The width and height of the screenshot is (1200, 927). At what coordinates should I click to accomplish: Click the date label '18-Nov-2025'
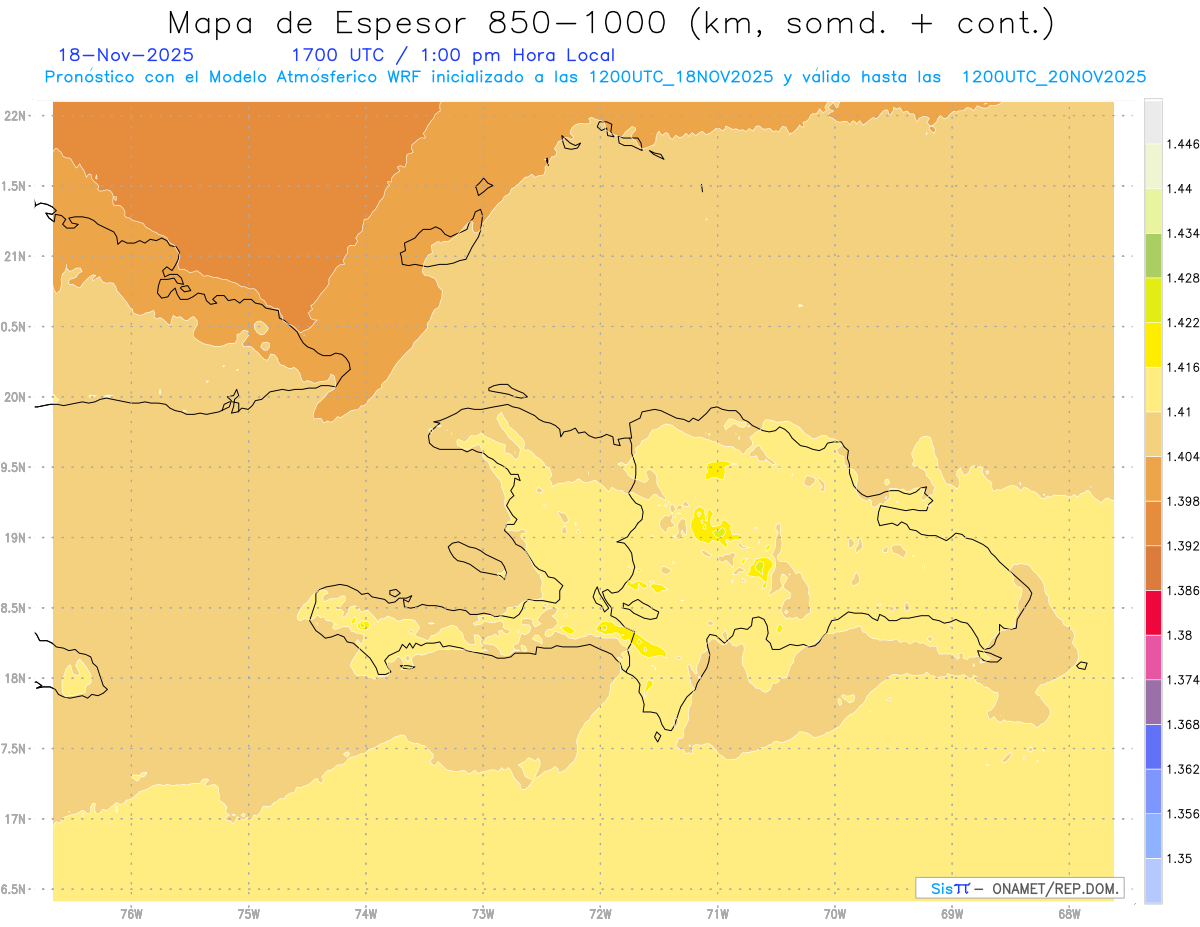point(126,55)
